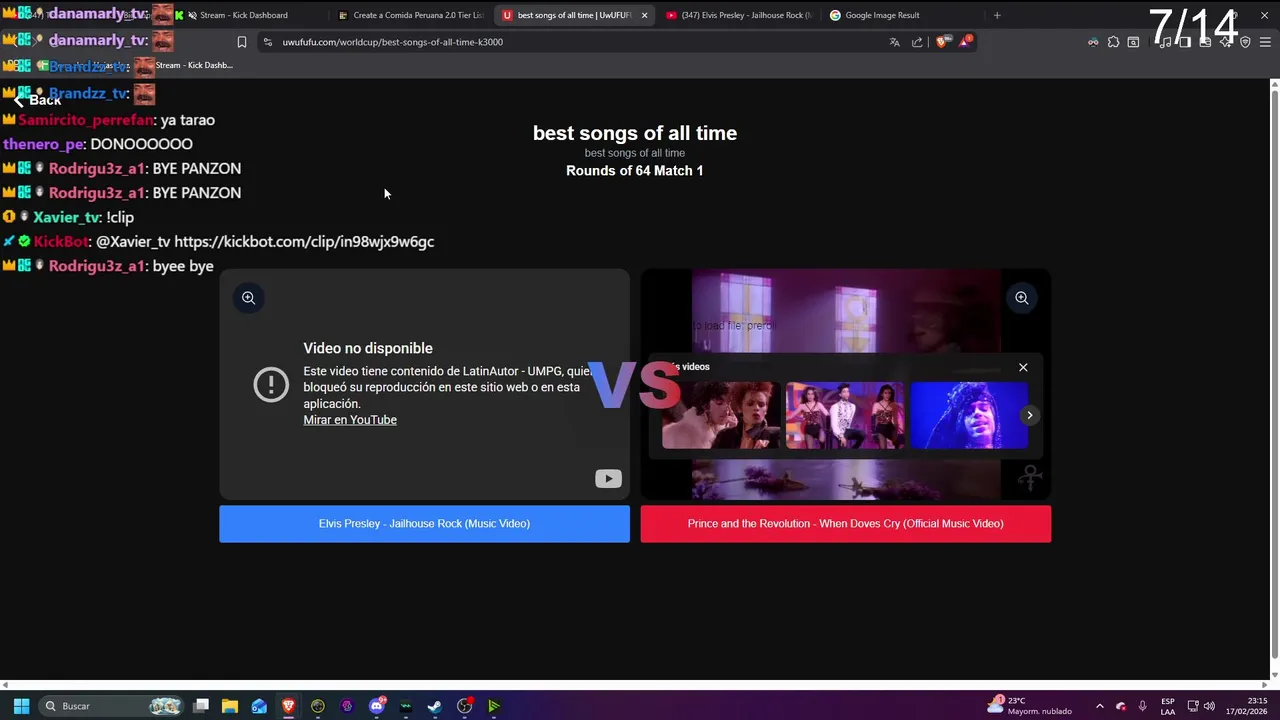Viewport: 1280px width, 720px height.
Task: Open Windows Start menu
Action: (21, 706)
